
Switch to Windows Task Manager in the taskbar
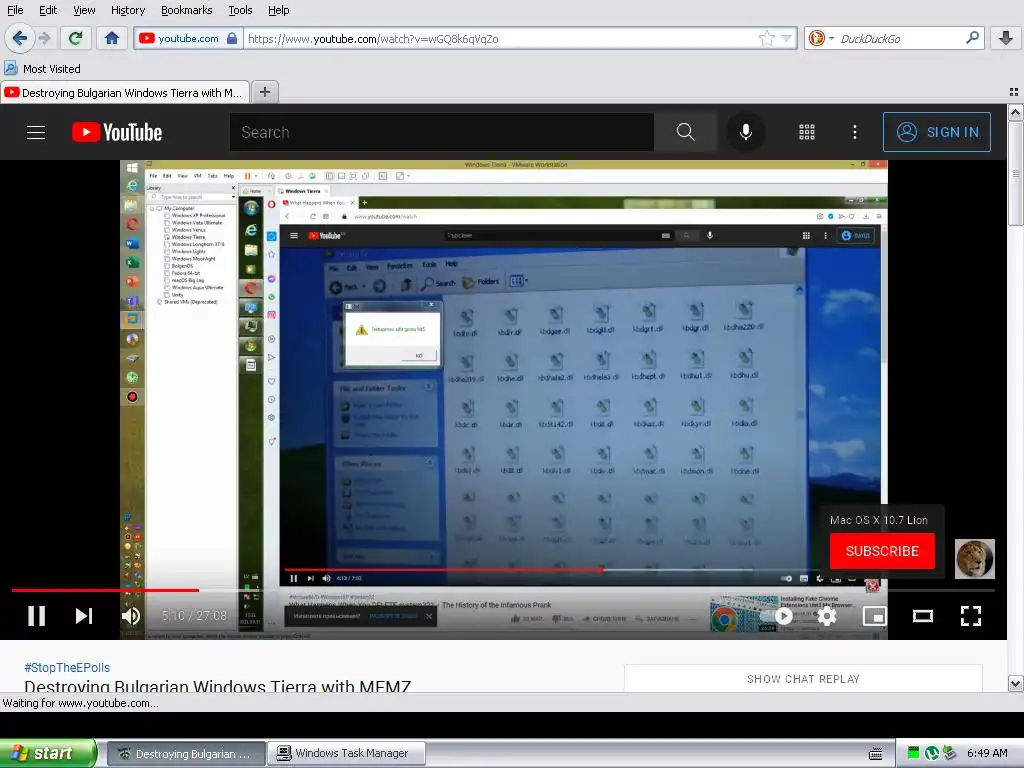(x=347, y=753)
